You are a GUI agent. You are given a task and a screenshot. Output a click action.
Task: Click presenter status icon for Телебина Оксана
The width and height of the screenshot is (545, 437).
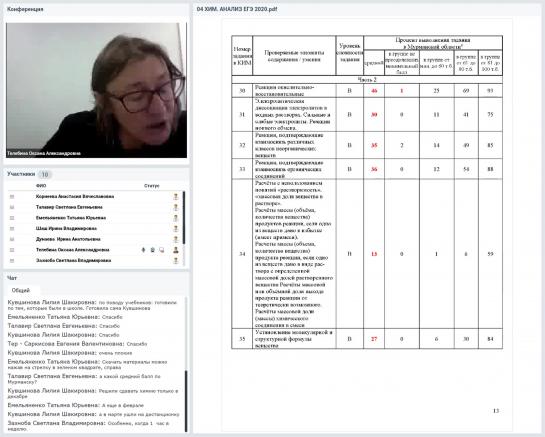pyautogui.click(x=176, y=250)
